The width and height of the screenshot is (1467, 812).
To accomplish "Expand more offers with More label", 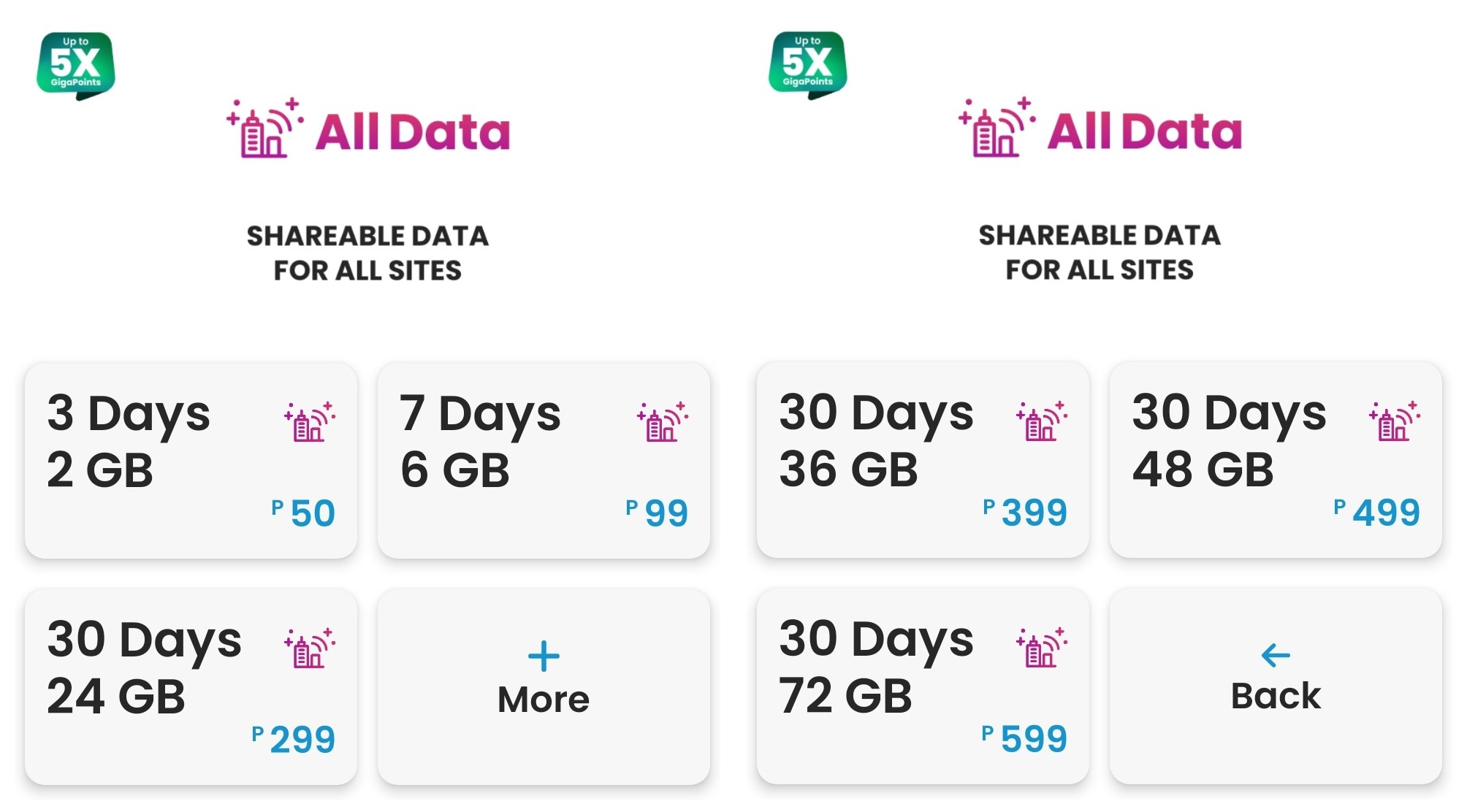I will pos(544,700).
